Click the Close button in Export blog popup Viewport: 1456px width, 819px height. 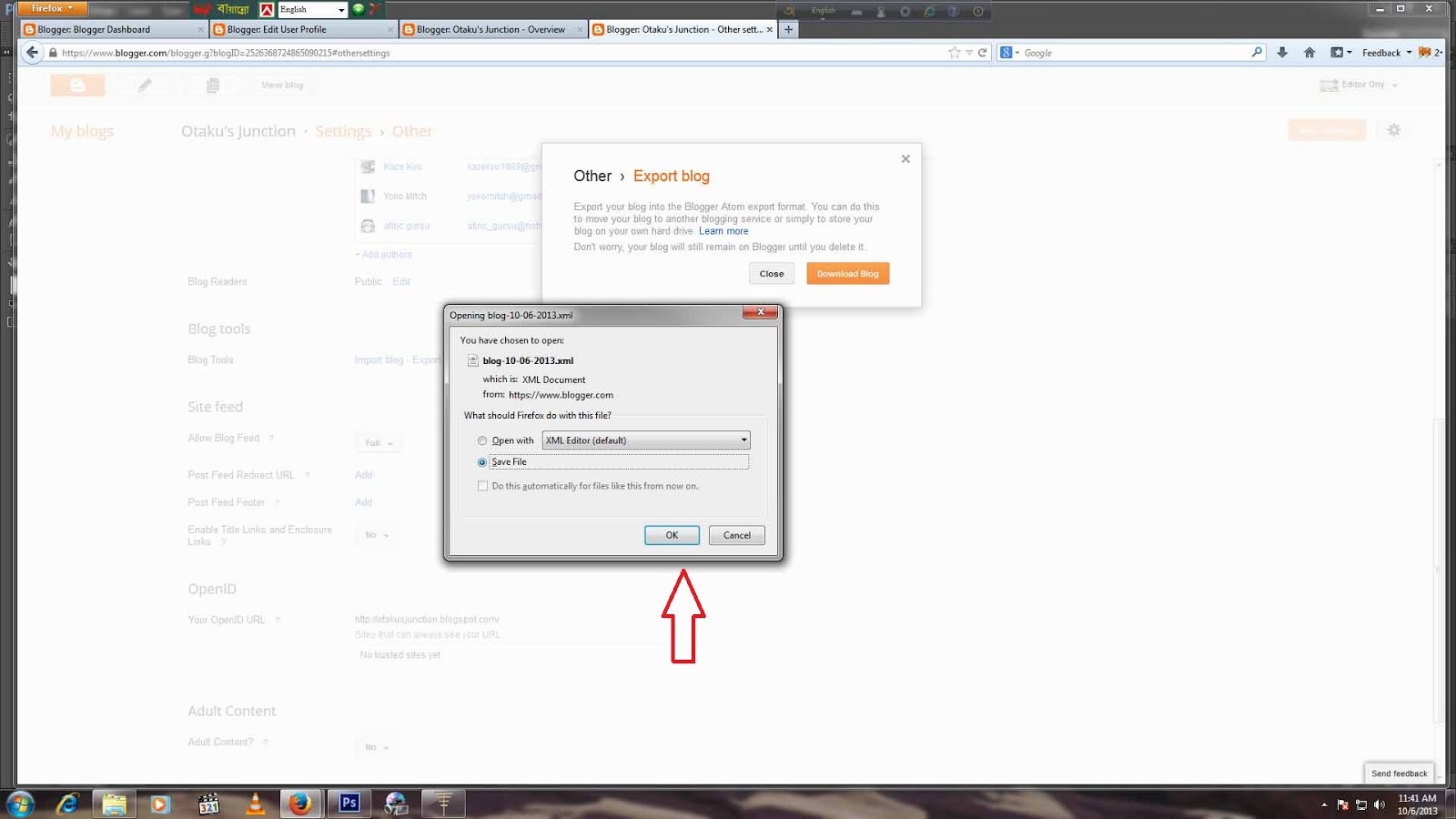point(772,274)
